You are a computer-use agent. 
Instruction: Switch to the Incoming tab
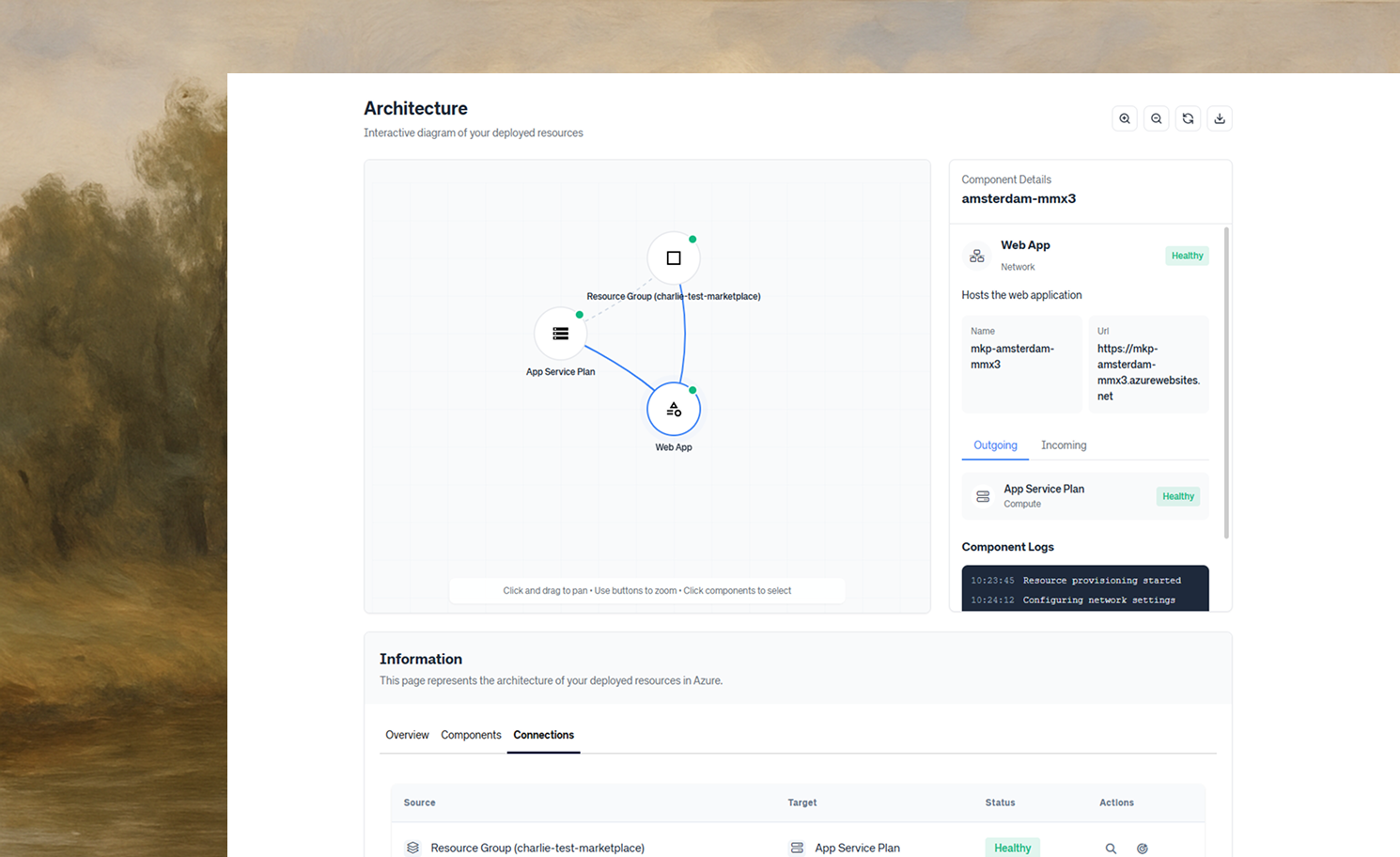[1063, 444]
